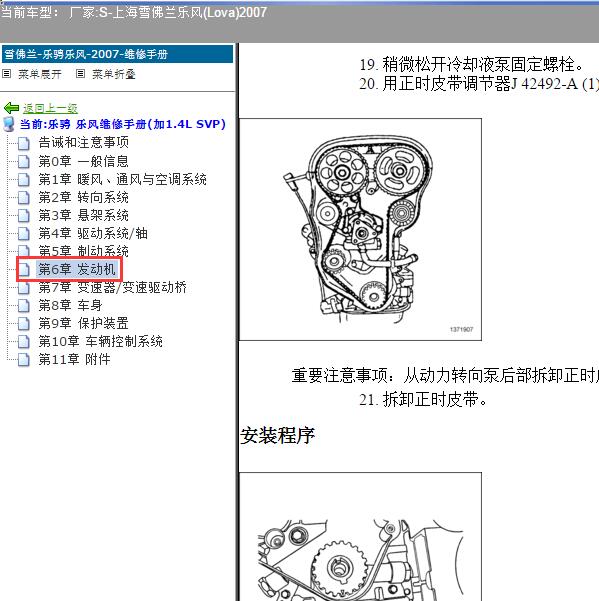Screen dimensions: 599x601
Task: Open 第0章 一般信息
Action: (84, 161)
